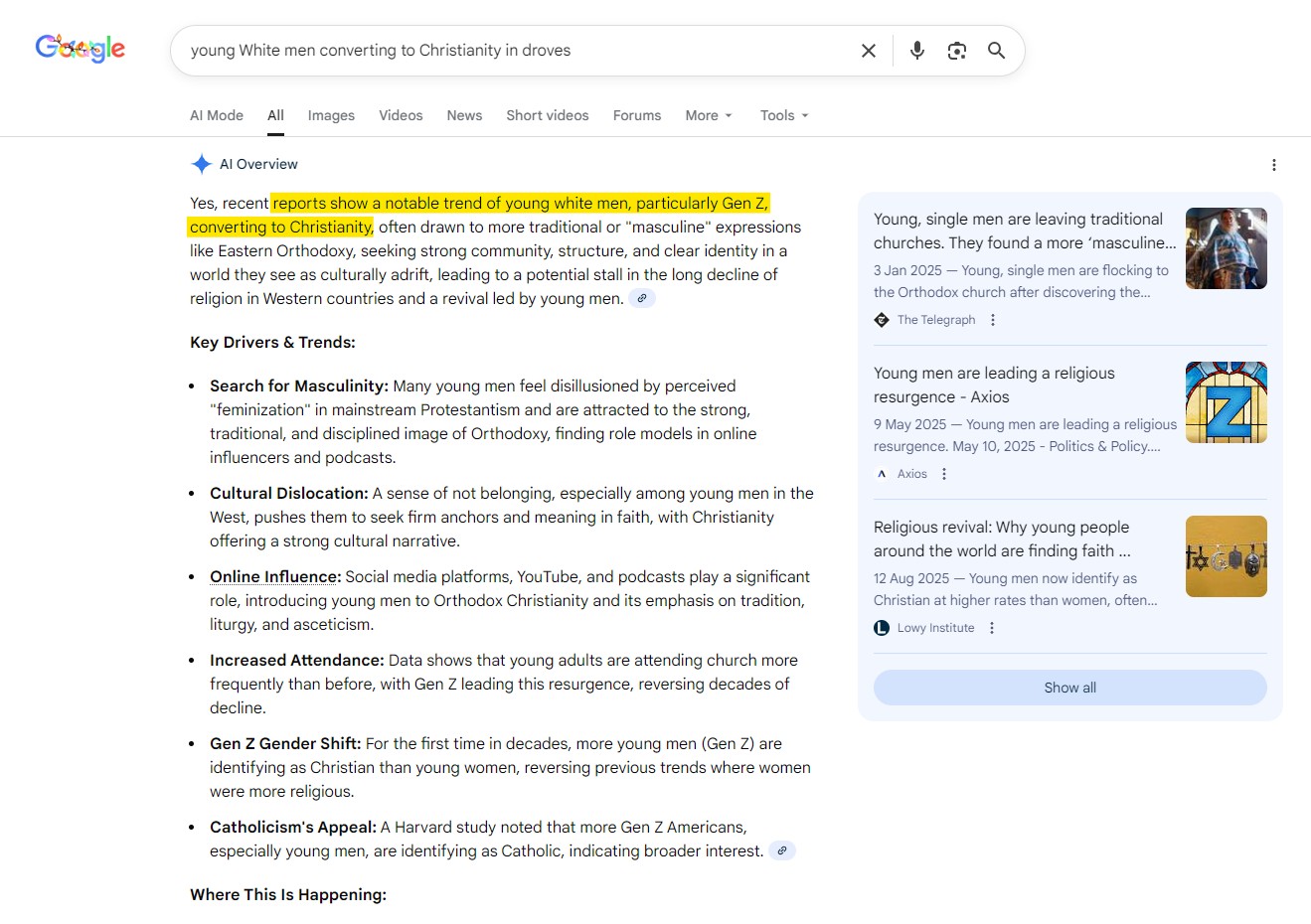Screen dimensions: 1311x924
Task: Select the All results tab
Action: 275,115
